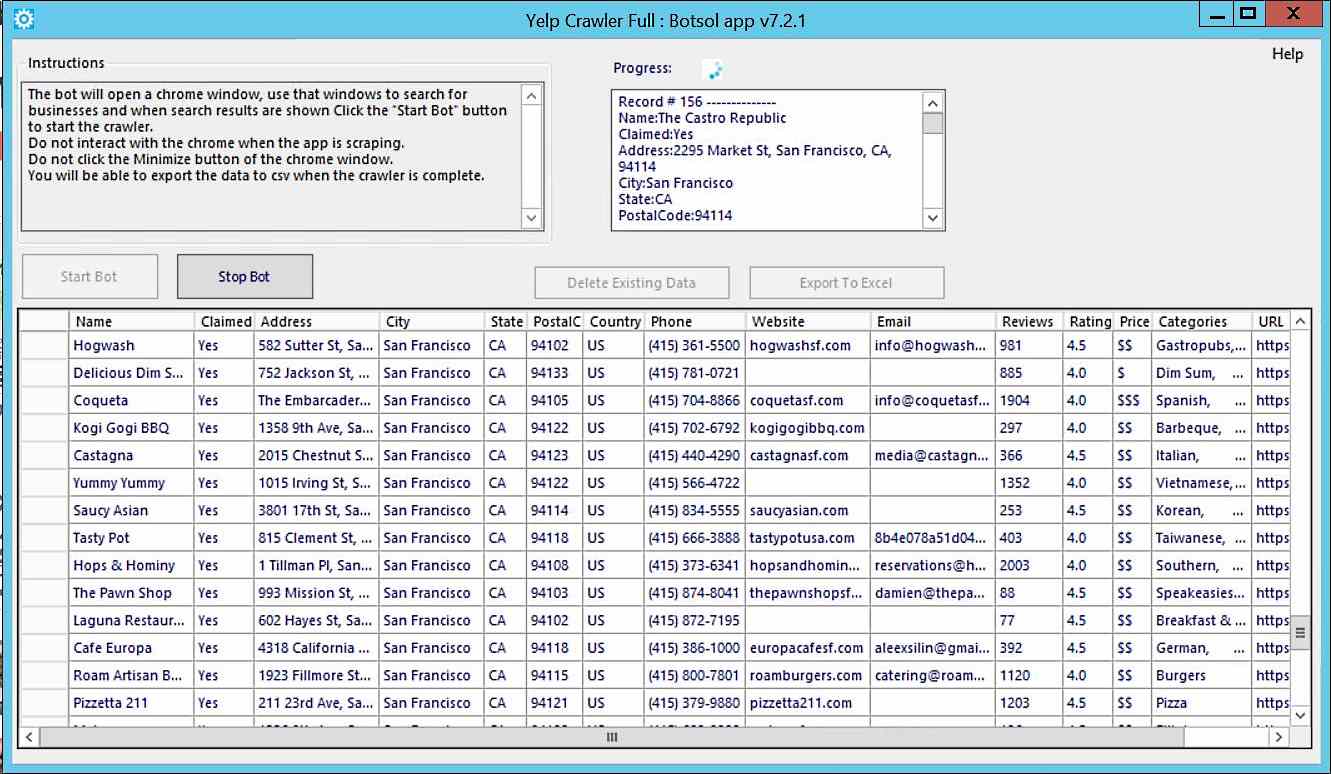Click the Phone column header

pyautogui.click(x=695, y=322)
